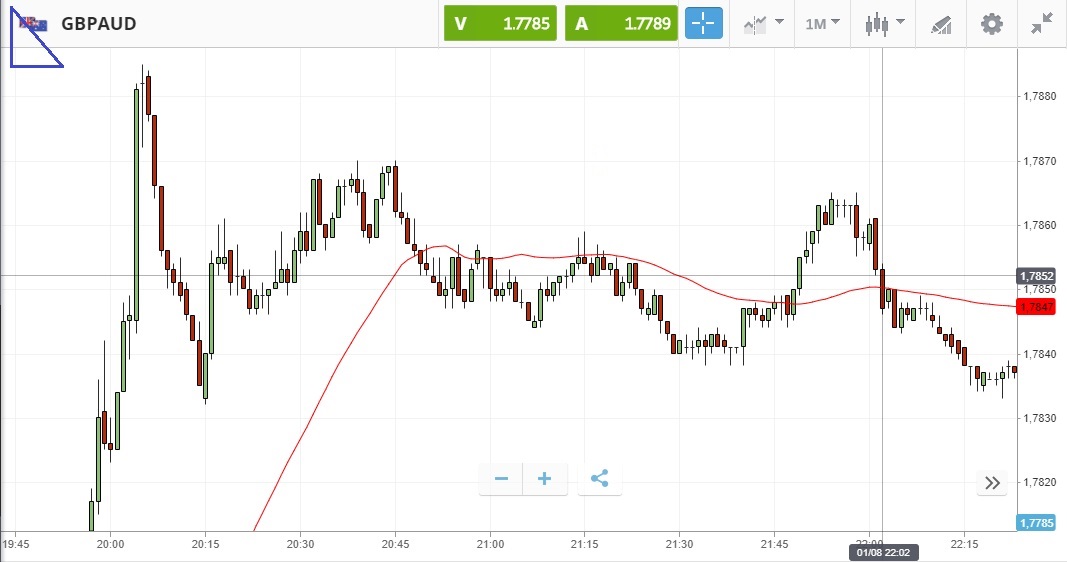
Task: Click the 01/08 22:02 time marker
Action: point(882,551)
